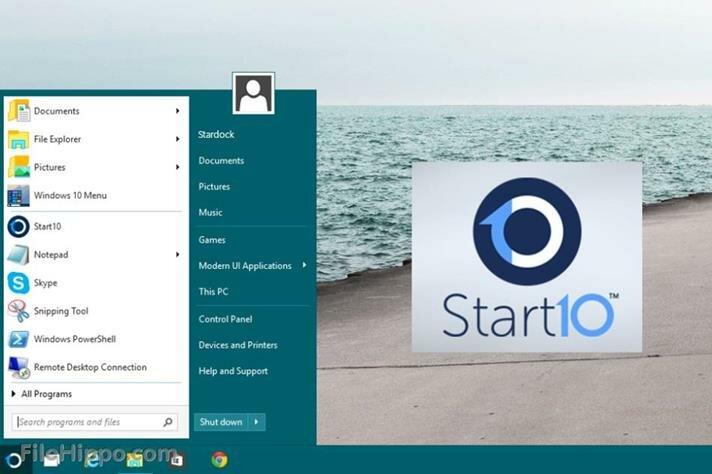Click the Windows PowerShell icon
The height and width of the screenshot is (474, 712).
19,339
